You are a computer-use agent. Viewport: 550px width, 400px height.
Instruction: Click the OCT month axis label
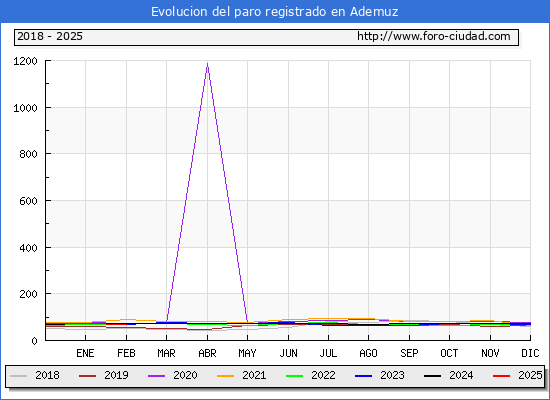coord(449,353)
